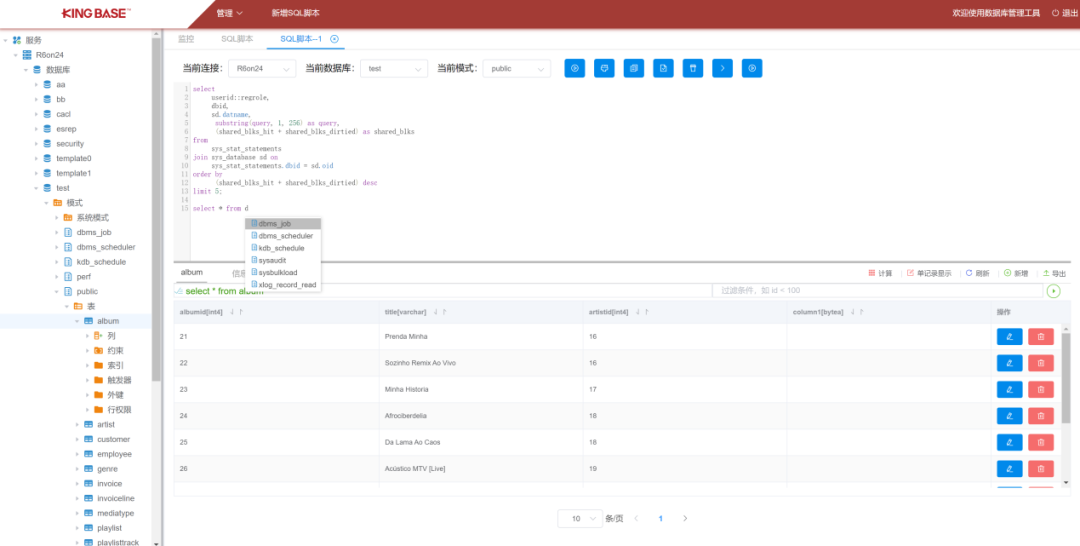
Task: Select the SQL脚本--1 tab
Action: 301,39
